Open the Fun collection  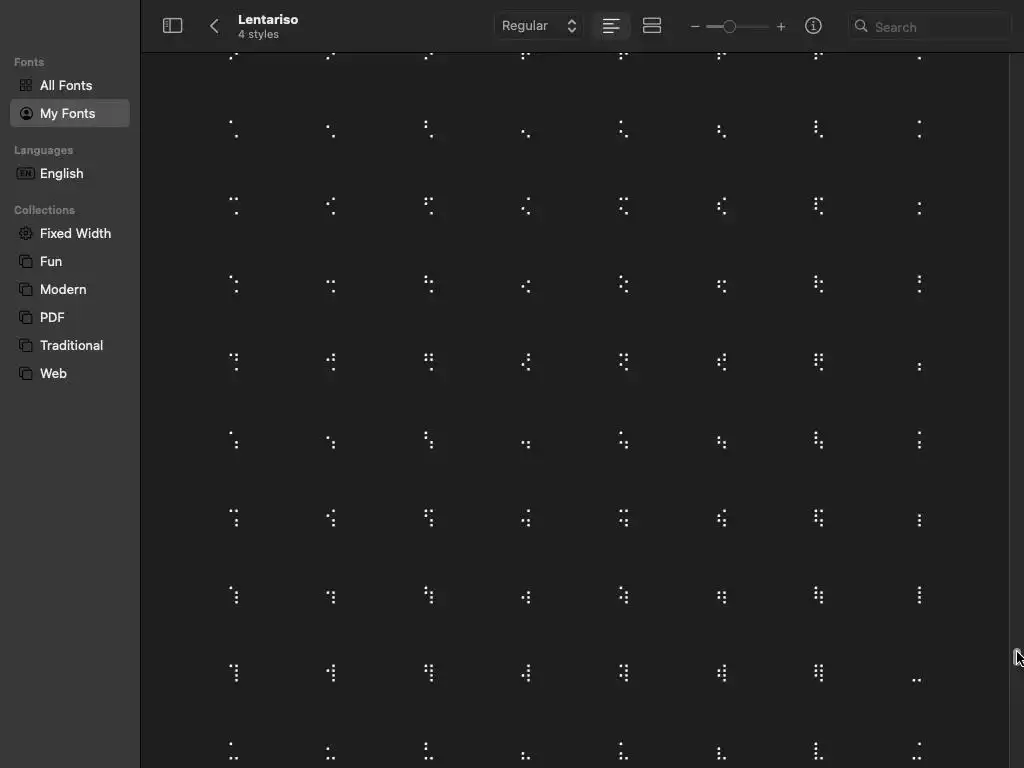pyautogui.click(x=70, y=262)
